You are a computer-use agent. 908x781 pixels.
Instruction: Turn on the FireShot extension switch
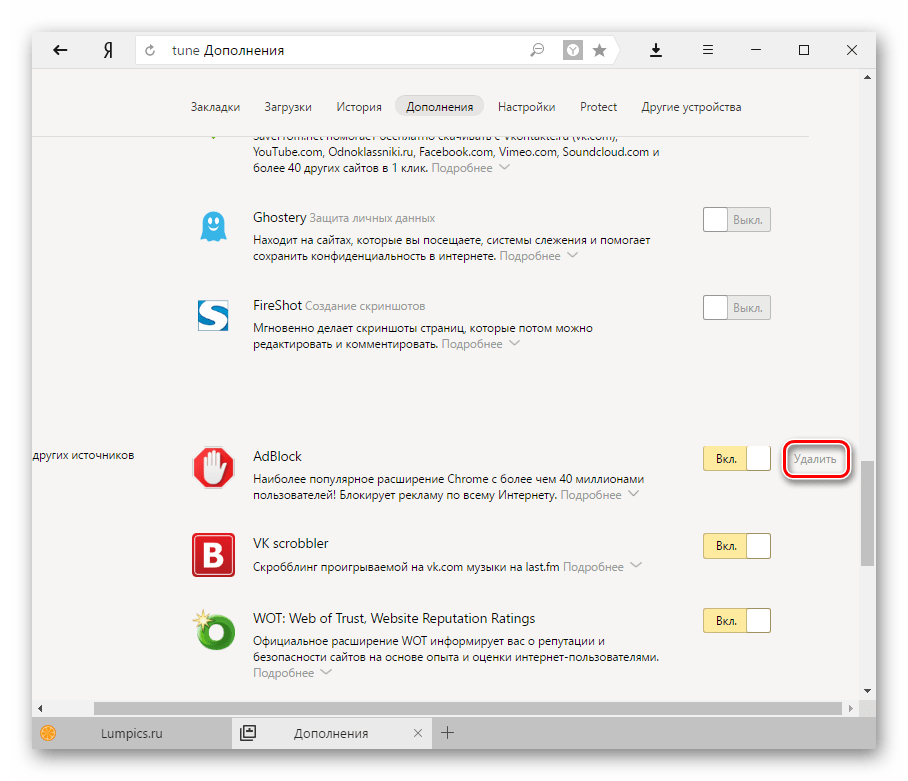pyautogui.click(x=737, y=307)
